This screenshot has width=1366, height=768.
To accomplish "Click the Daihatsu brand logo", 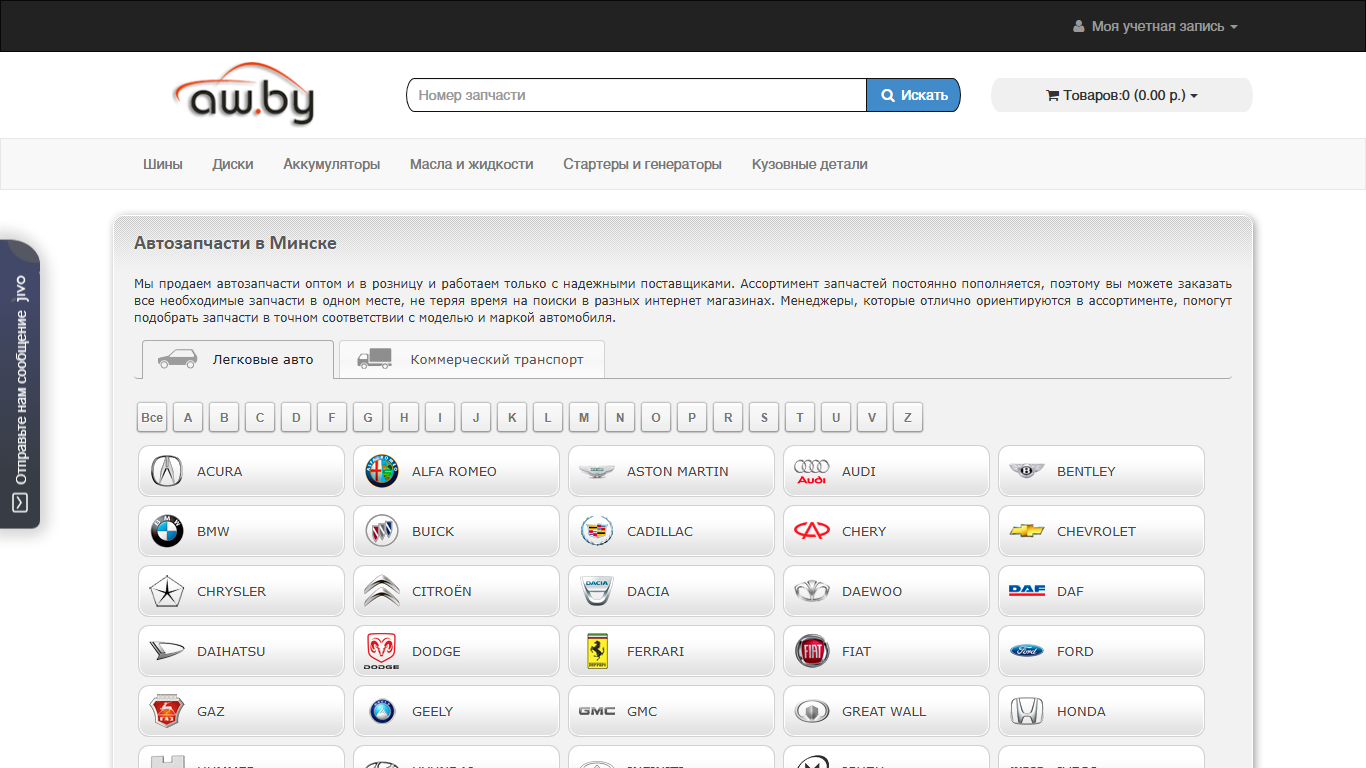I will tap(167, 651).
